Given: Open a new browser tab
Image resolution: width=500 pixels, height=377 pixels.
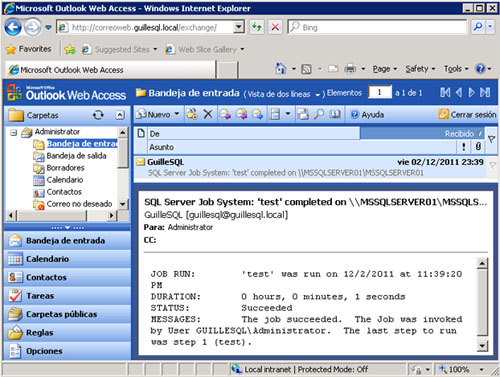Looking at the screenshot, I should [x=227, y=70].
